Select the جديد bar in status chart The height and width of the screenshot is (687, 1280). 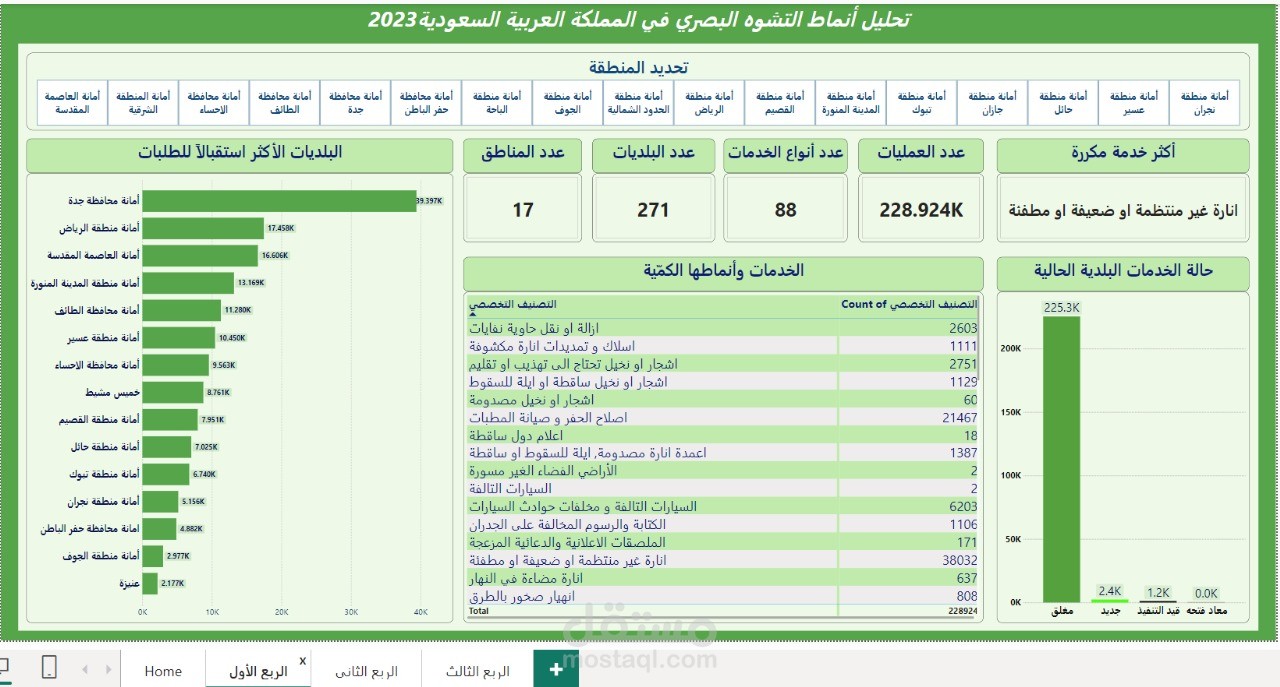point(1110,600)
